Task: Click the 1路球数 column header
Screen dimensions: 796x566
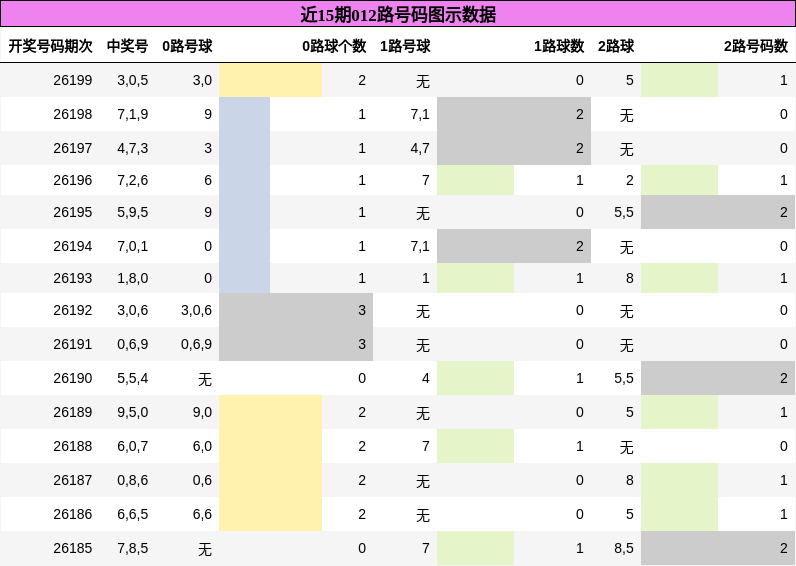Action: [559, 46]
